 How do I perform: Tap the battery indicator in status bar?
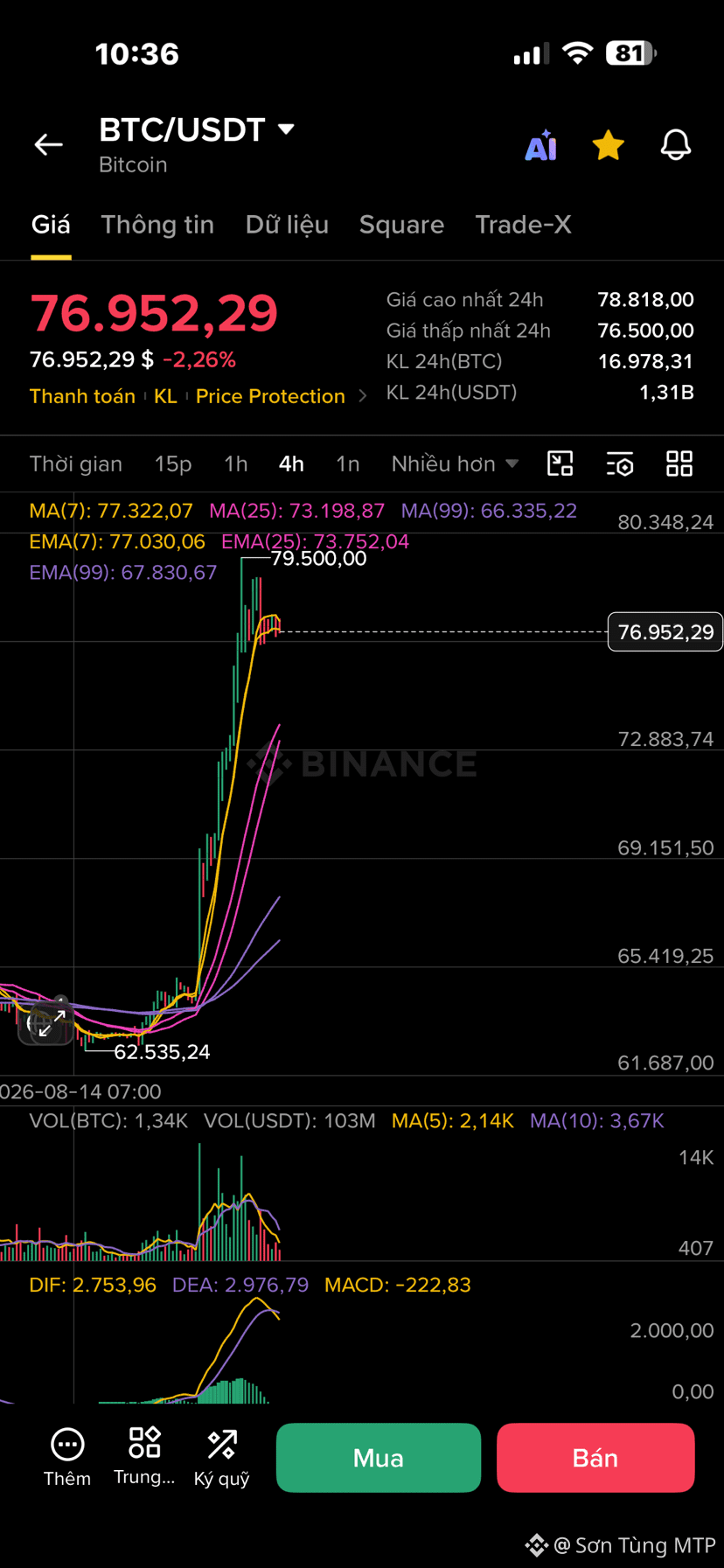pos(631,53)
